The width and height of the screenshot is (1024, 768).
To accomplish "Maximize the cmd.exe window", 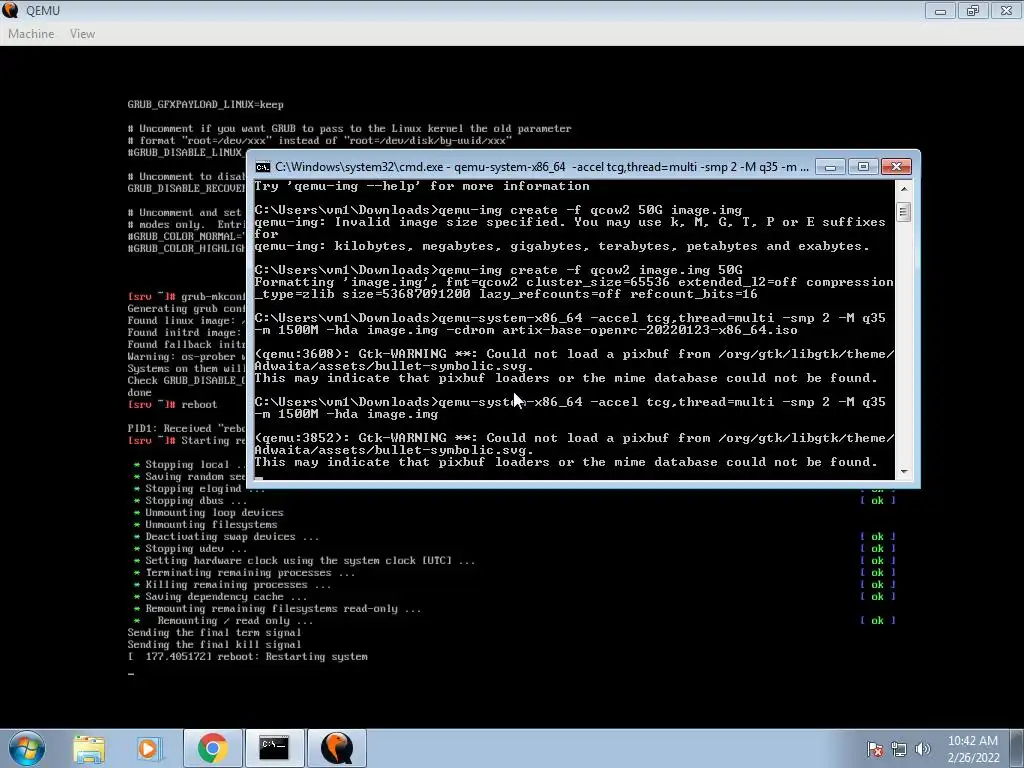I will point(863,167).
